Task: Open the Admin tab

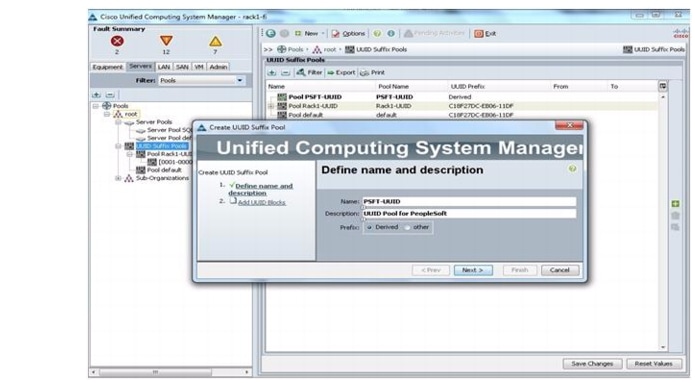Action: pyautogui.click(x=218, y=67)
